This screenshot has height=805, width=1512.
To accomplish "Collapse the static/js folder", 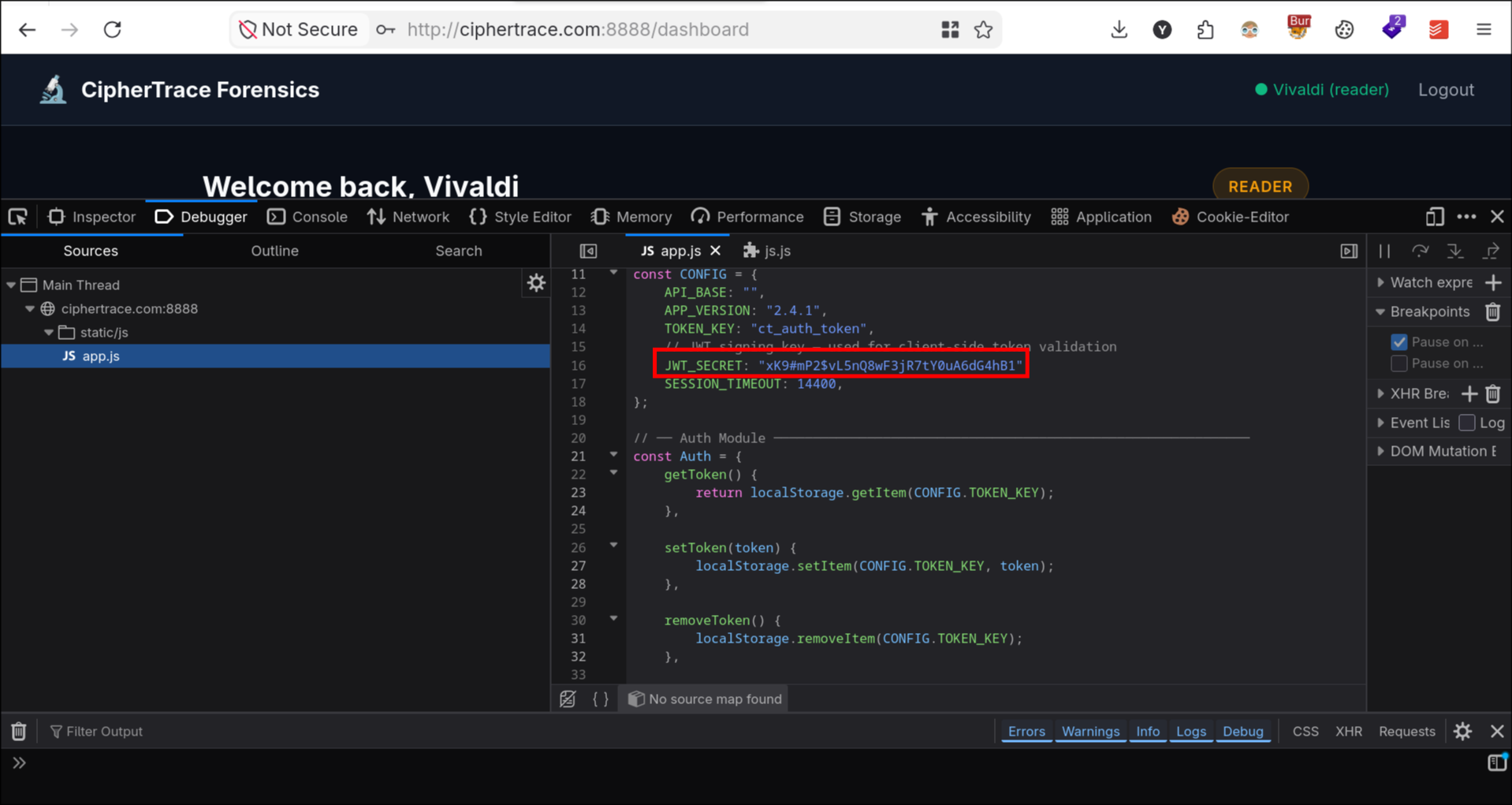I will pyautogui.click(x=49, y=333).
